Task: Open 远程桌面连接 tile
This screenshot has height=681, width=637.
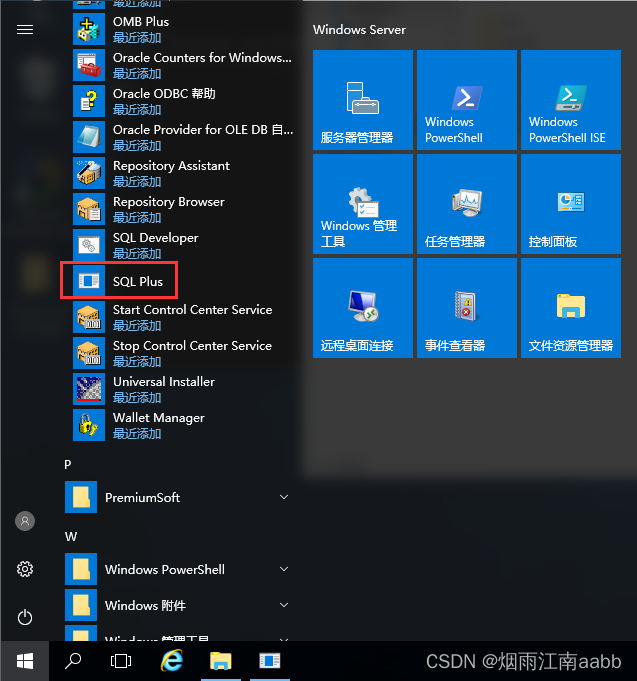Action: coord(363,308)
